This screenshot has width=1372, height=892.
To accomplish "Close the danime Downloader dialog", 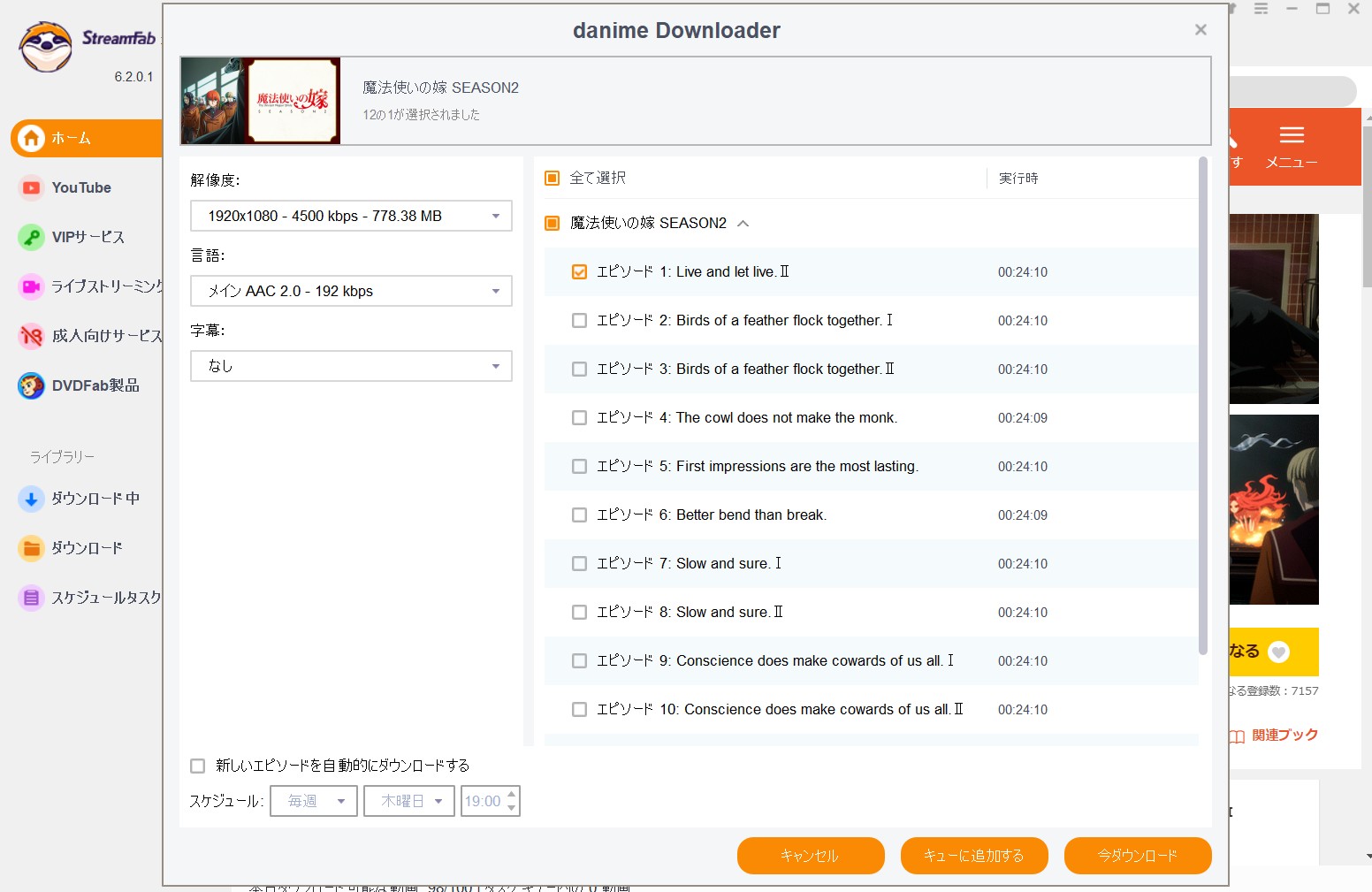I will pos(1200,30).
